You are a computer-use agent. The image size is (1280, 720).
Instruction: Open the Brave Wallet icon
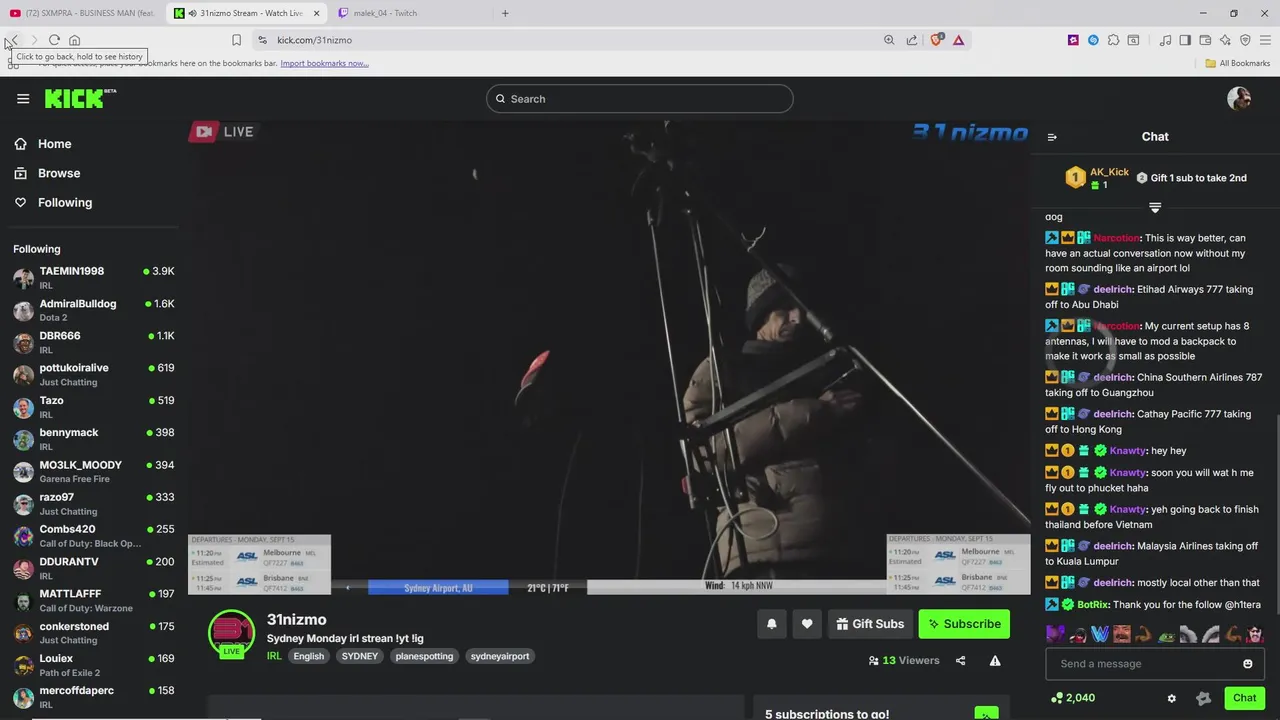click(1205, 40)
